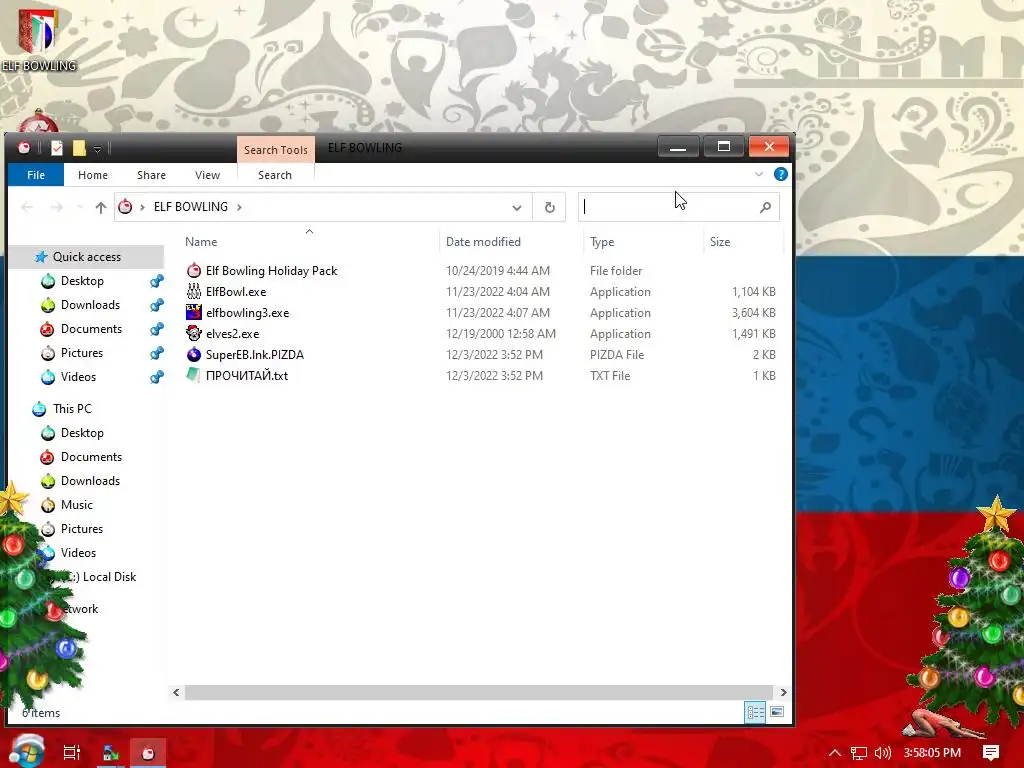Sort files by Size column header
The height and width of the screenshot is (768, 1024).
tap(720, 242)
